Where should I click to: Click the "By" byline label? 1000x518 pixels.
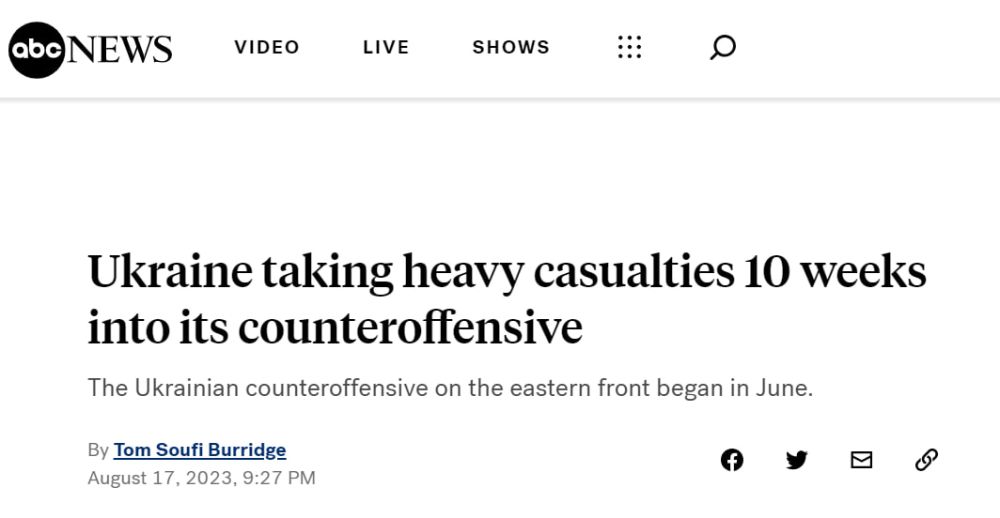(x=98, y=451)
